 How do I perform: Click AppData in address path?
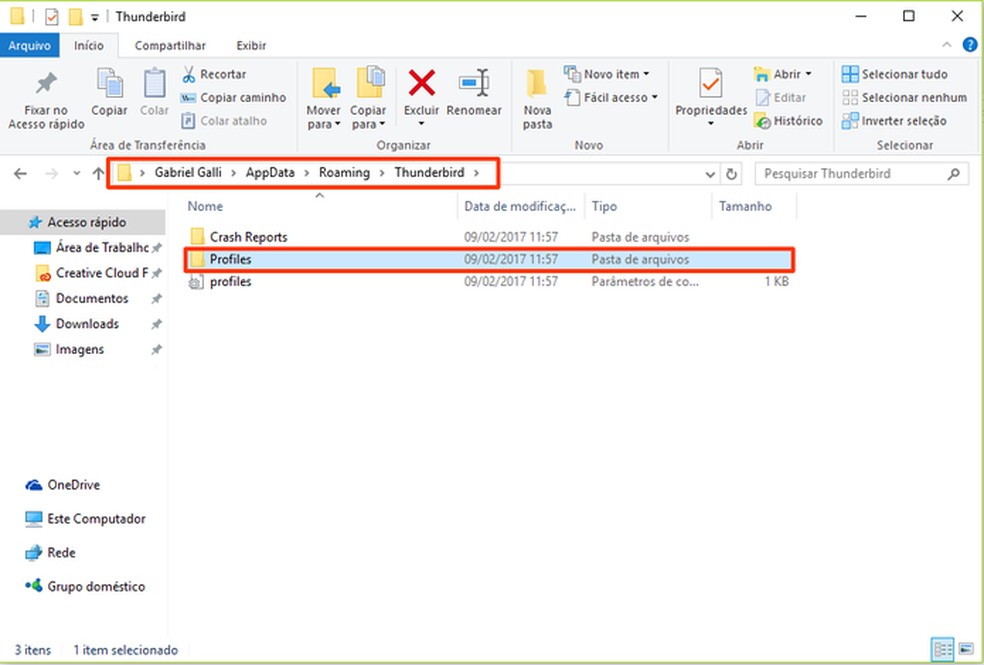pos(270,173)
